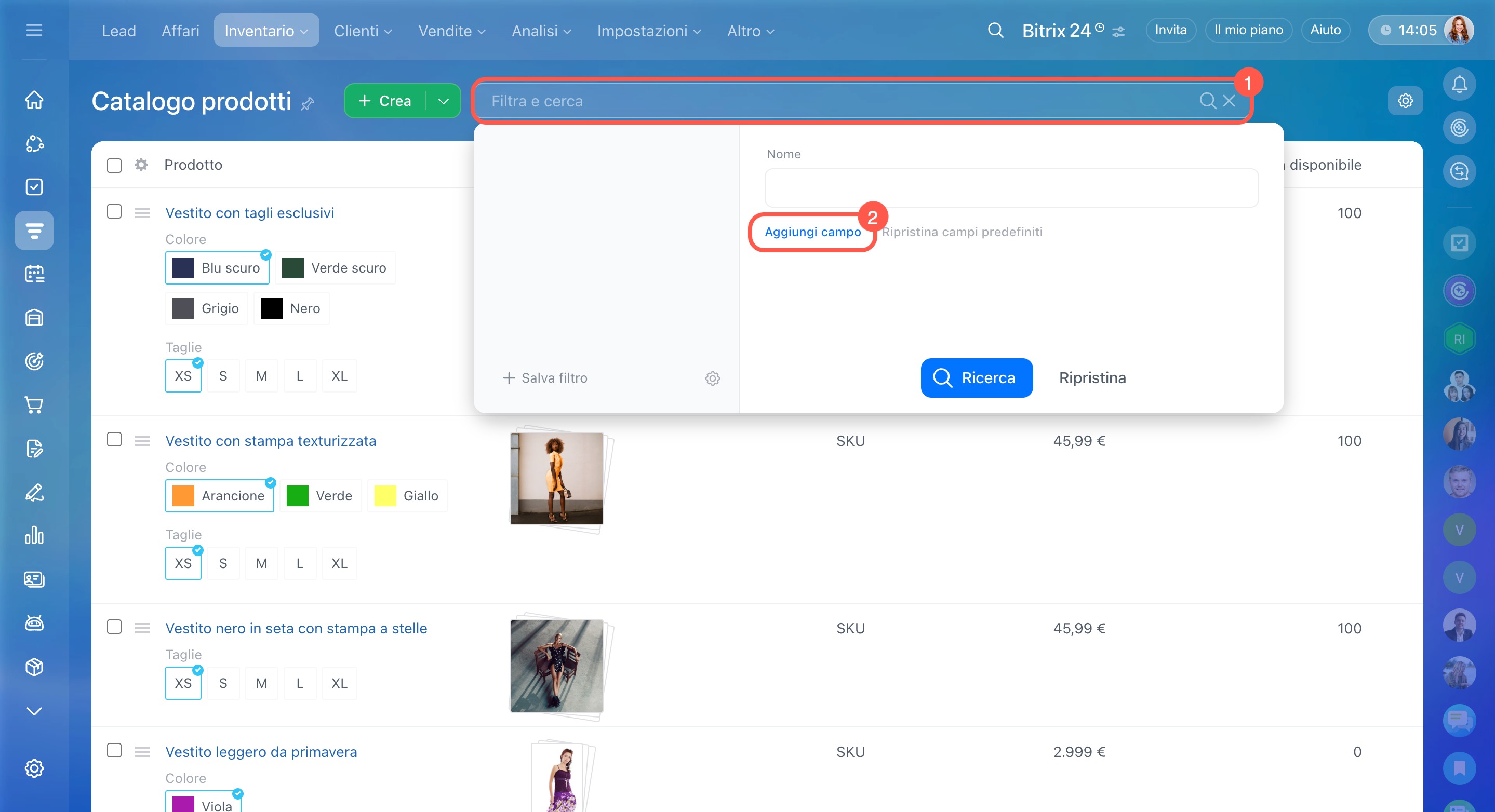Check the Vestito con stampa texturizzata row
Viewport: 1495px width, 812px height.
114,440
